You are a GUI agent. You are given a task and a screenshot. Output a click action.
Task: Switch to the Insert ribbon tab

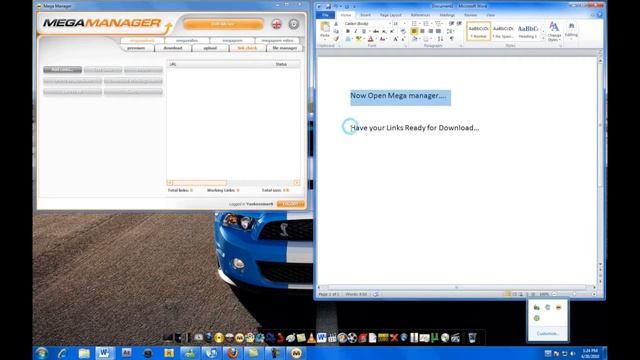(x=365, y=15)
